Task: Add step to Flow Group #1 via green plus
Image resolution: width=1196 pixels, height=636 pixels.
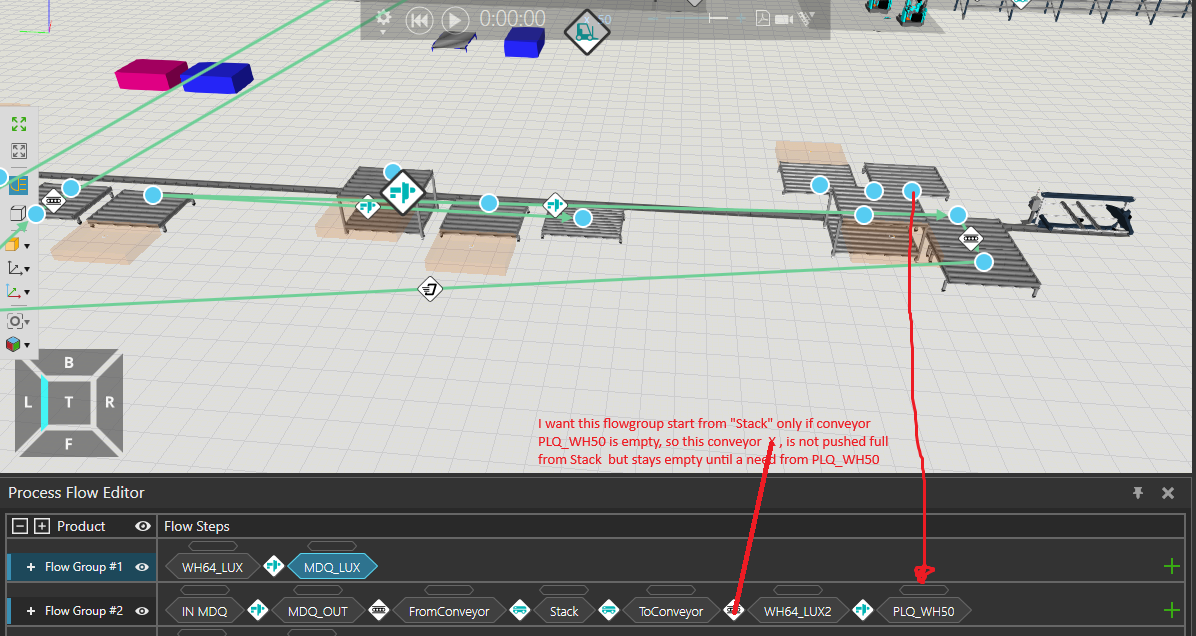Action: tap(1172, 567)
